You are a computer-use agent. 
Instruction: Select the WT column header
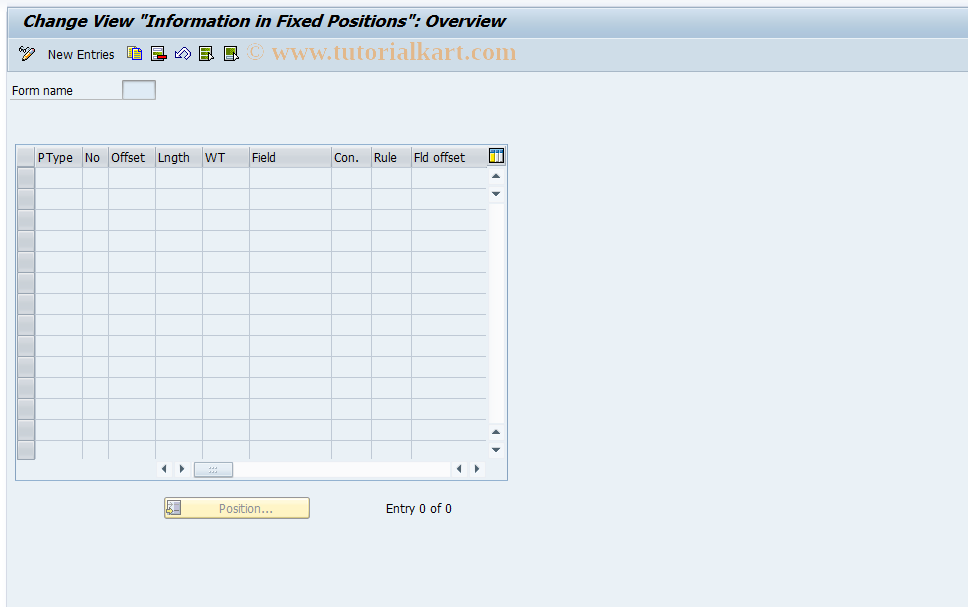226,157
